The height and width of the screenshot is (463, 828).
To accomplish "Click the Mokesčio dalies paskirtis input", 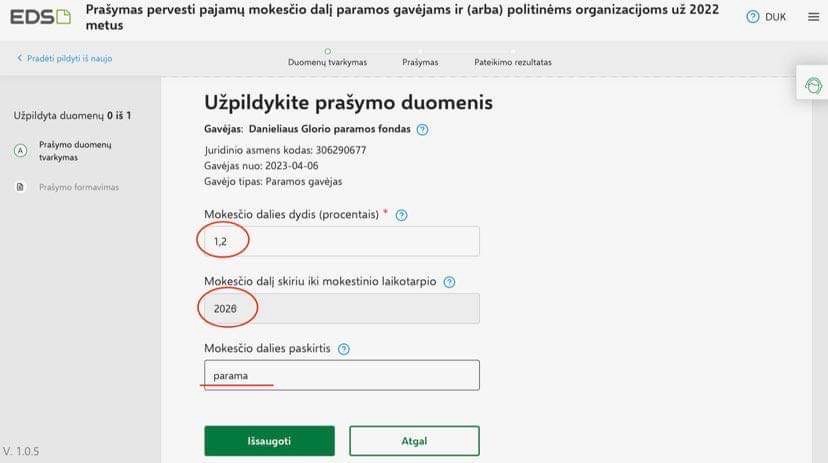I will 341,375.
